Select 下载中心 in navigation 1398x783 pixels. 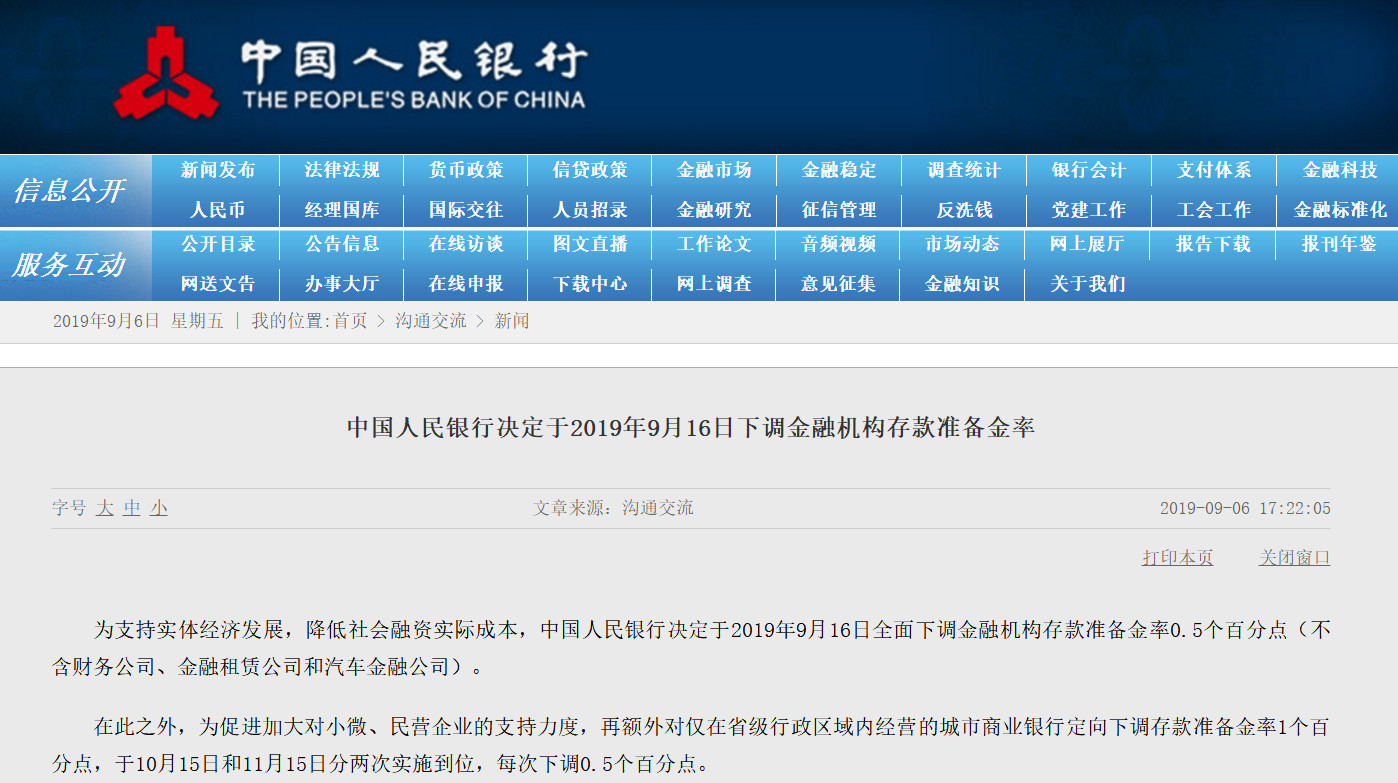590,284
